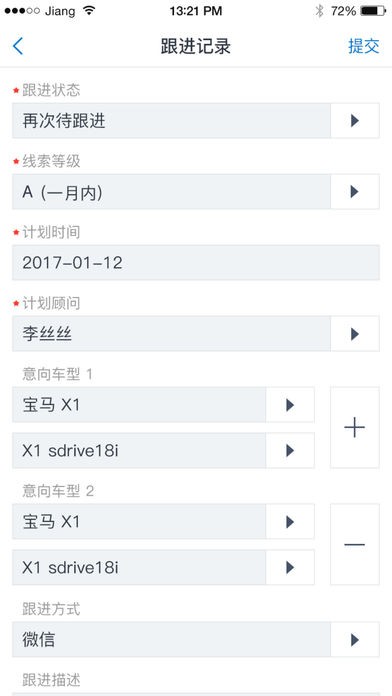The image size is (392, 696).
Task: Expand the 跟进方式 dropdown arrow
Action: coord(355,640)
